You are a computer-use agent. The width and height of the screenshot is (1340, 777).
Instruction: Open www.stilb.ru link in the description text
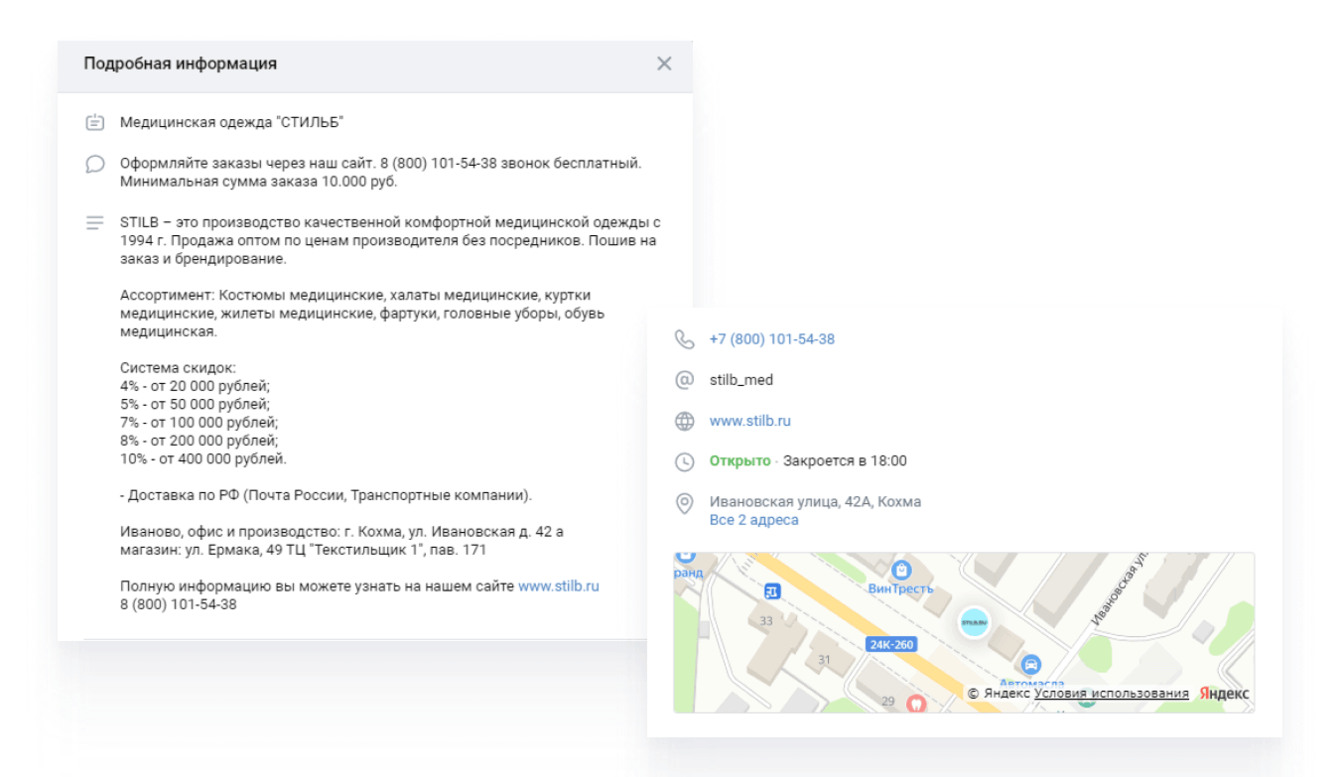[558, 586]
